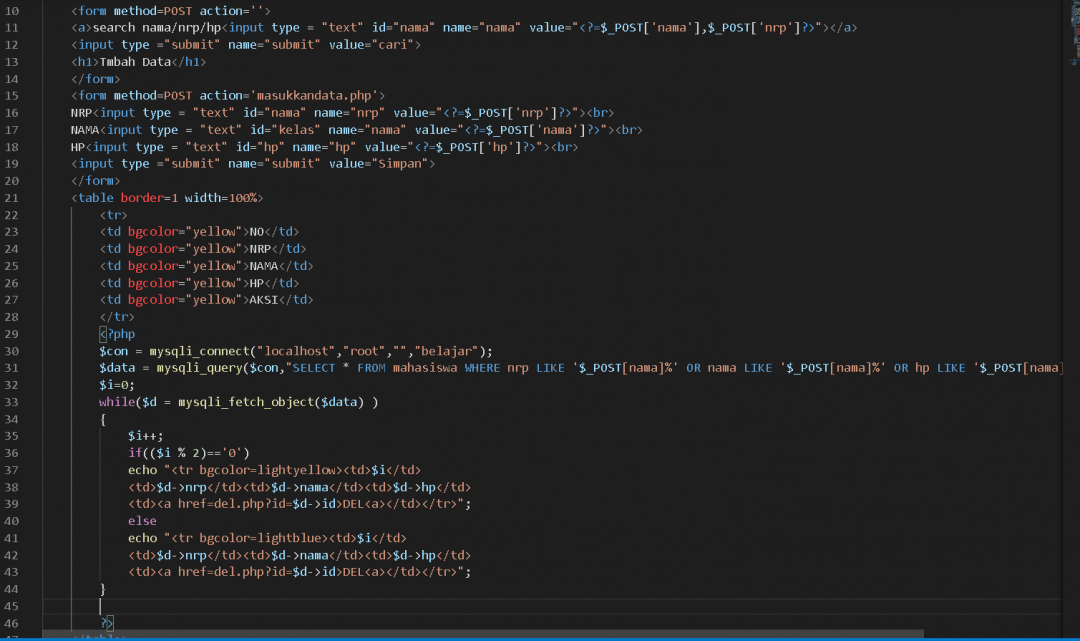This screenshot has height=641, width=1080.
Task: Click the opening <?php tag on line 29
Action: [x=117, y=334]
